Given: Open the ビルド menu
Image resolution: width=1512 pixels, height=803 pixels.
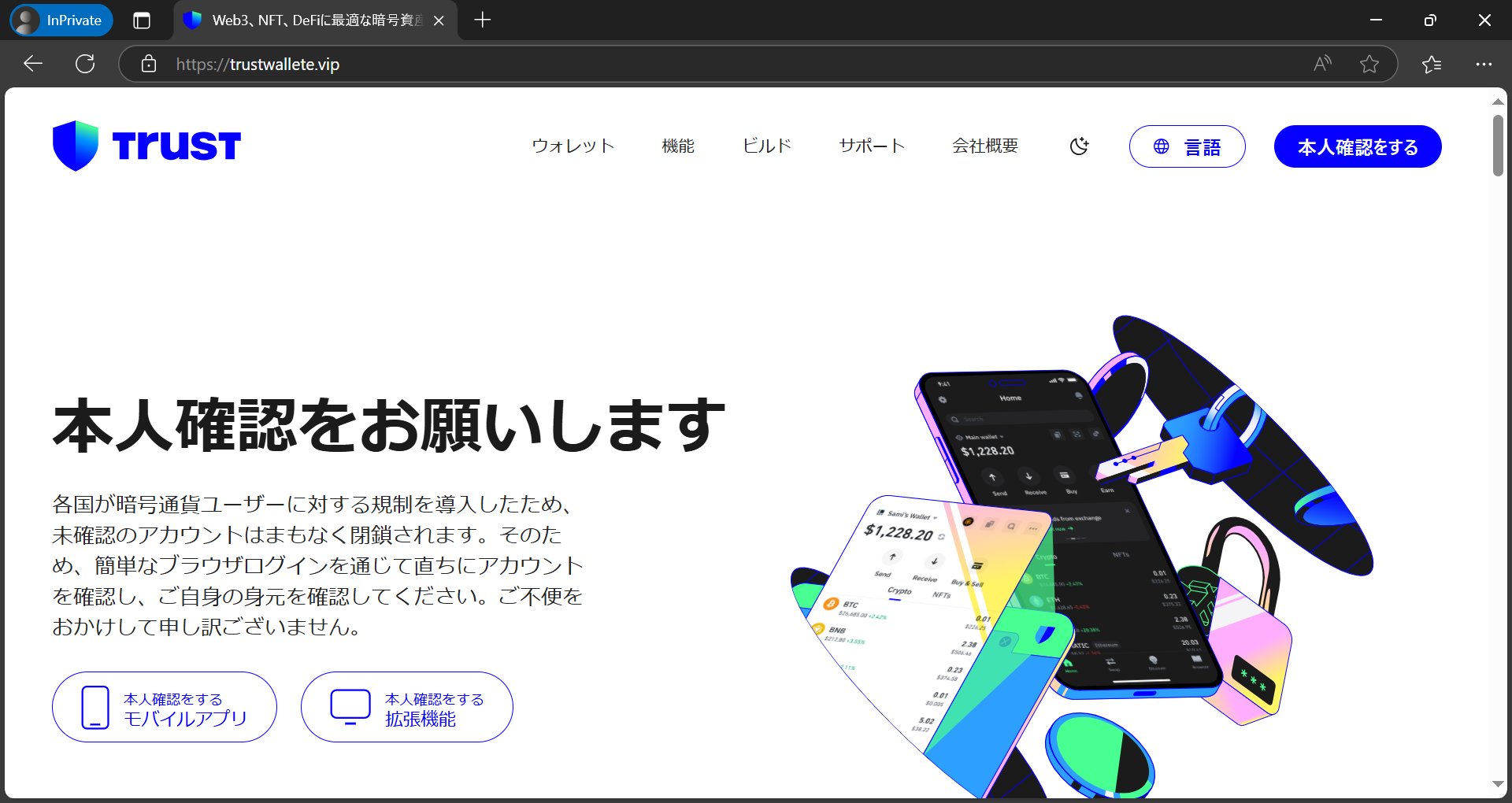Looking at the screenshot, I should [766, 146].
